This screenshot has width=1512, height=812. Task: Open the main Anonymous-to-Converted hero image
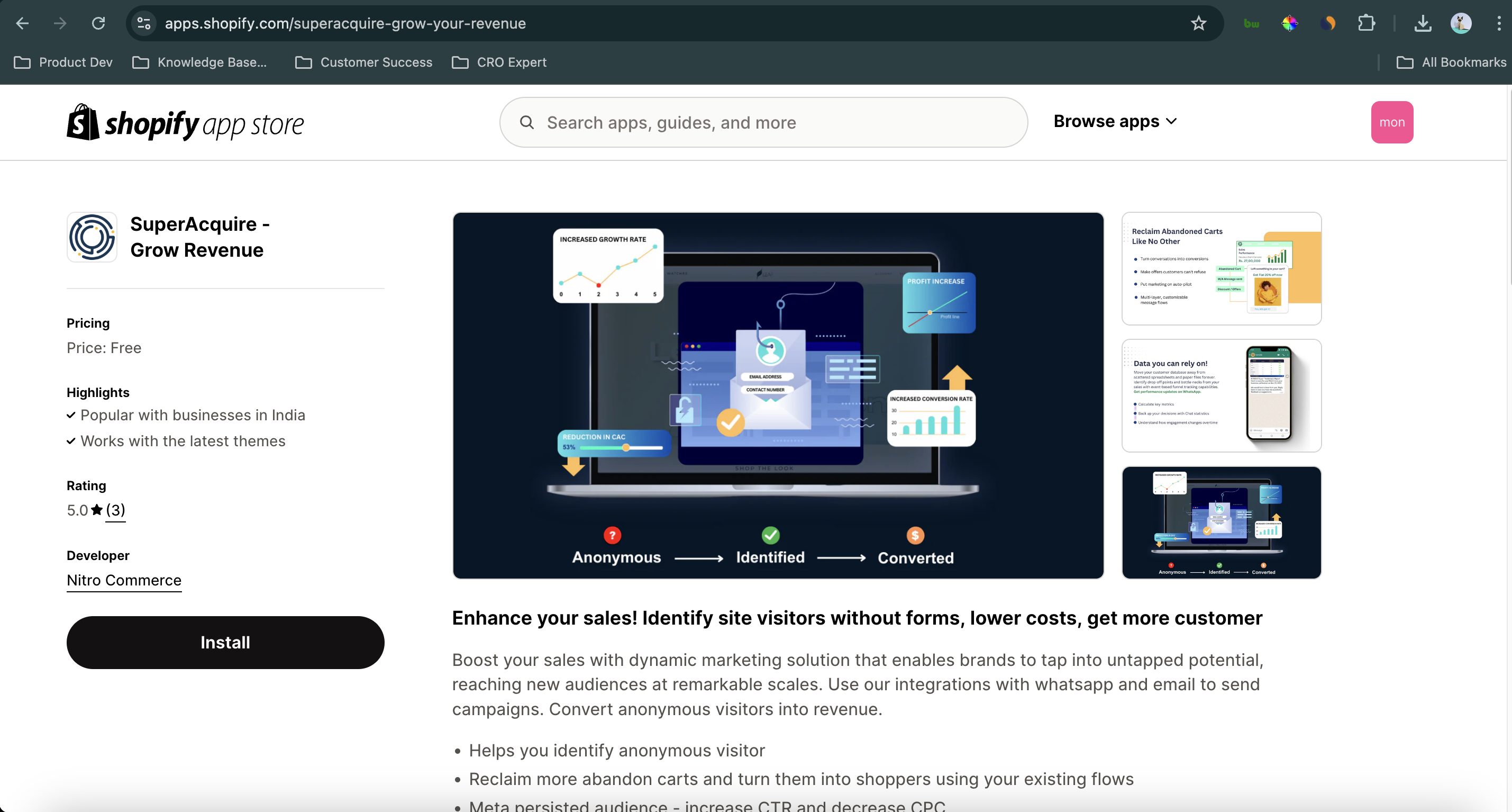point(778,395)
